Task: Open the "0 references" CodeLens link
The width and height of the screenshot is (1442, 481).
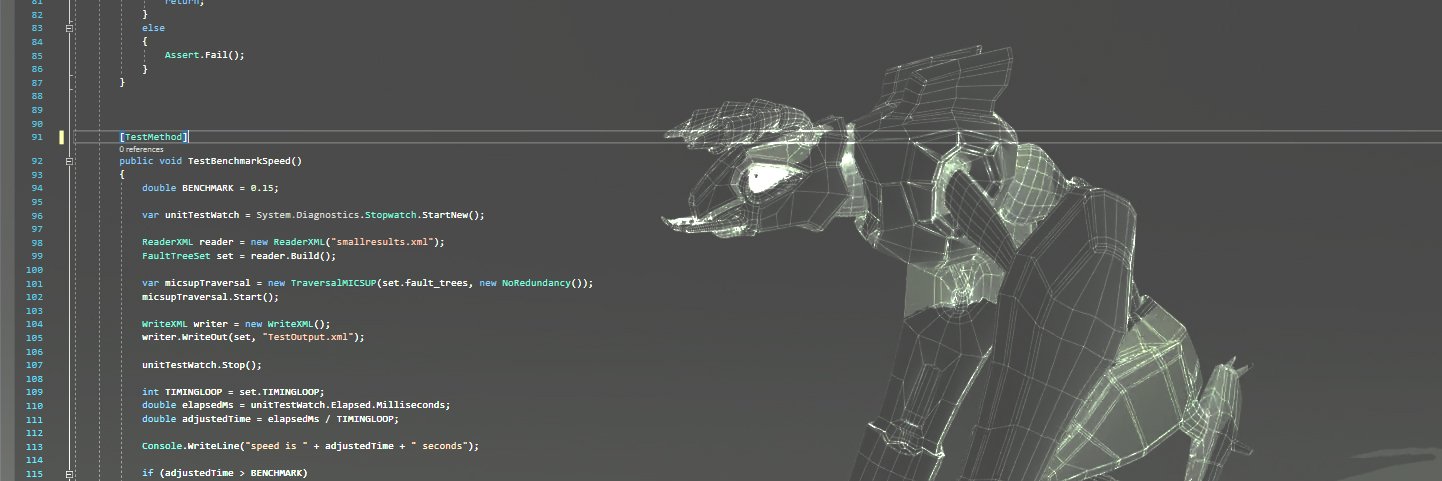Action: (141, 149)
